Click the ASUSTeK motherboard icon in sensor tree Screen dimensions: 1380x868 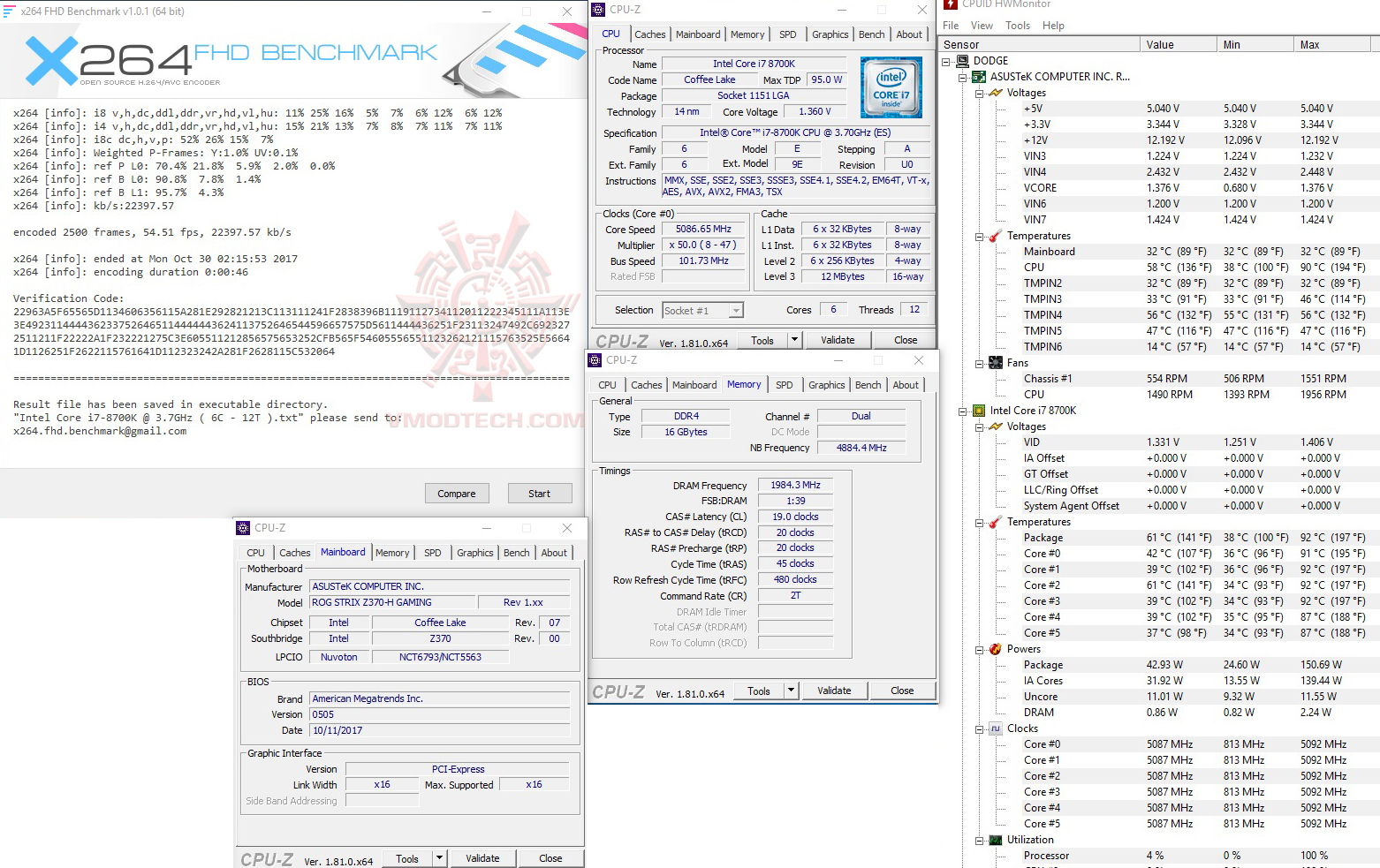pyautogui.click(x=978, y=76)
